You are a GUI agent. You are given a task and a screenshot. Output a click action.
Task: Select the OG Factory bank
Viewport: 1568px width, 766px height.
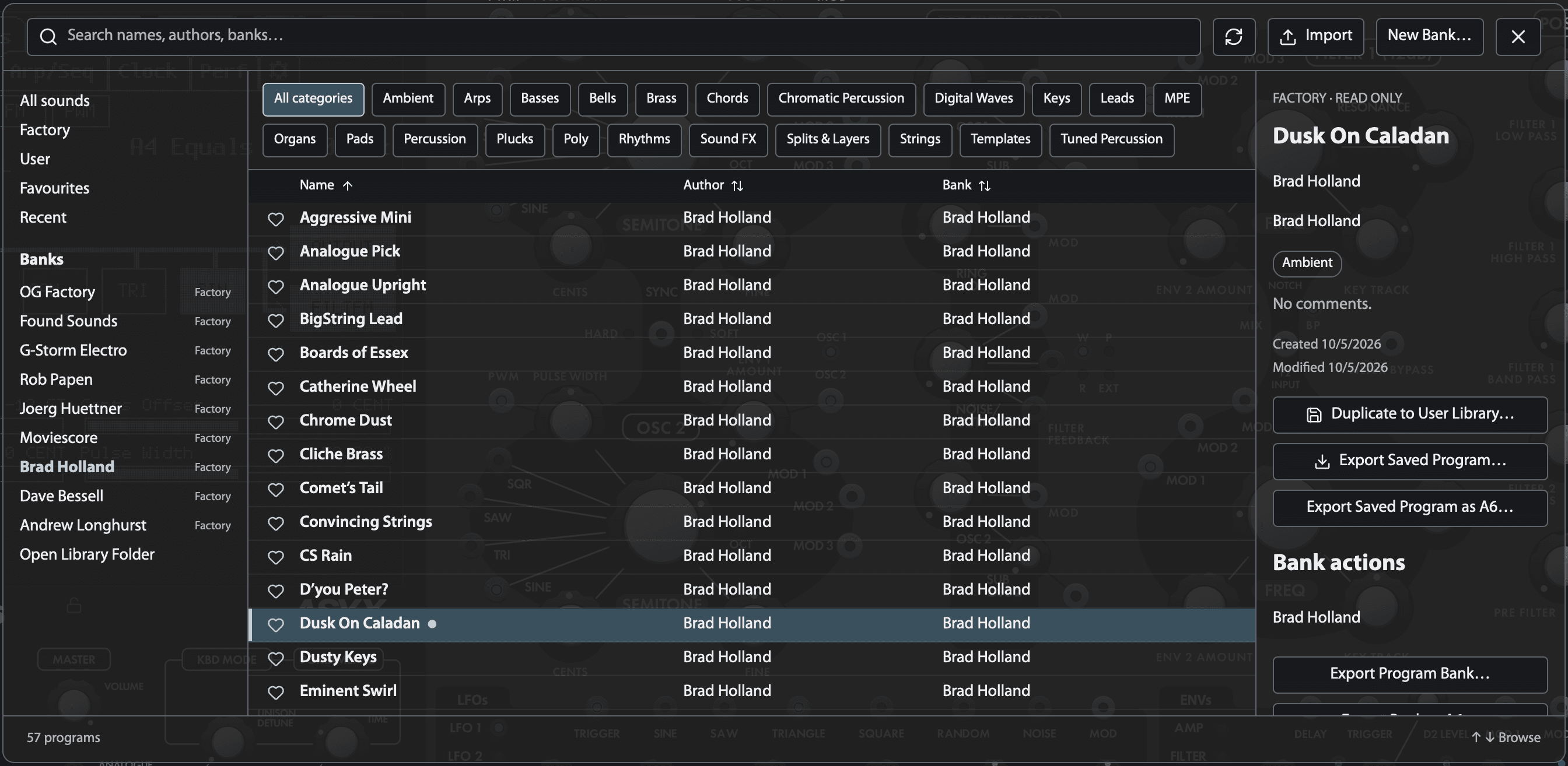tap(125, 292)
